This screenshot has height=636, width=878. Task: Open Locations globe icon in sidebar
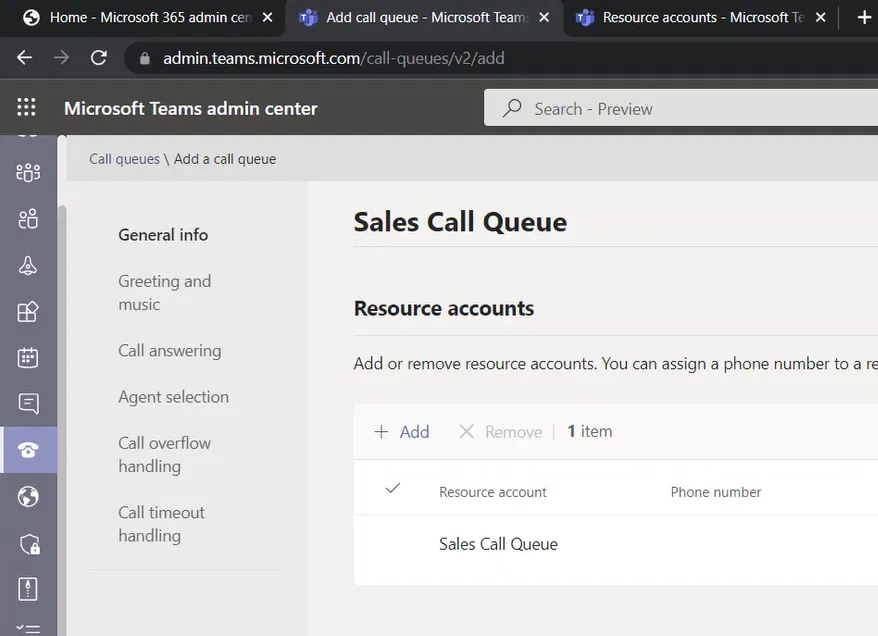point(28,496)
